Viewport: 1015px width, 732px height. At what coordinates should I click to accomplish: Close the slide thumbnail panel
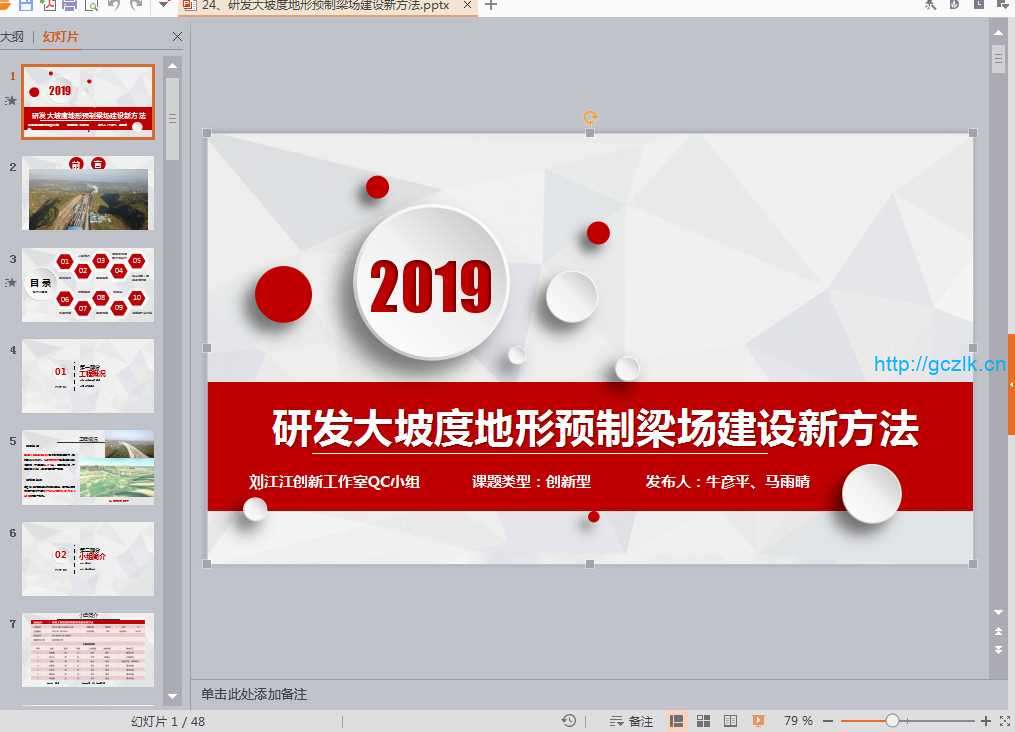(177, 37)
